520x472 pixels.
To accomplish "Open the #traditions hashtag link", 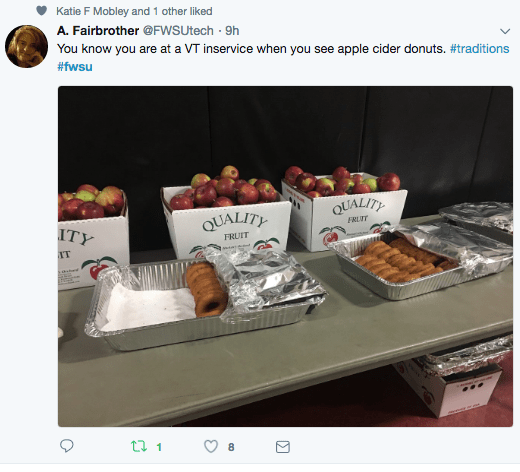I will (479, 49).
